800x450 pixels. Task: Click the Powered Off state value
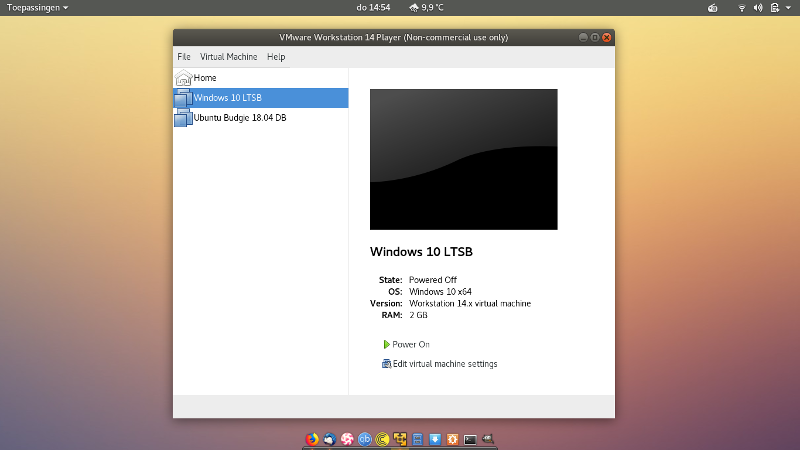point(433,280)
